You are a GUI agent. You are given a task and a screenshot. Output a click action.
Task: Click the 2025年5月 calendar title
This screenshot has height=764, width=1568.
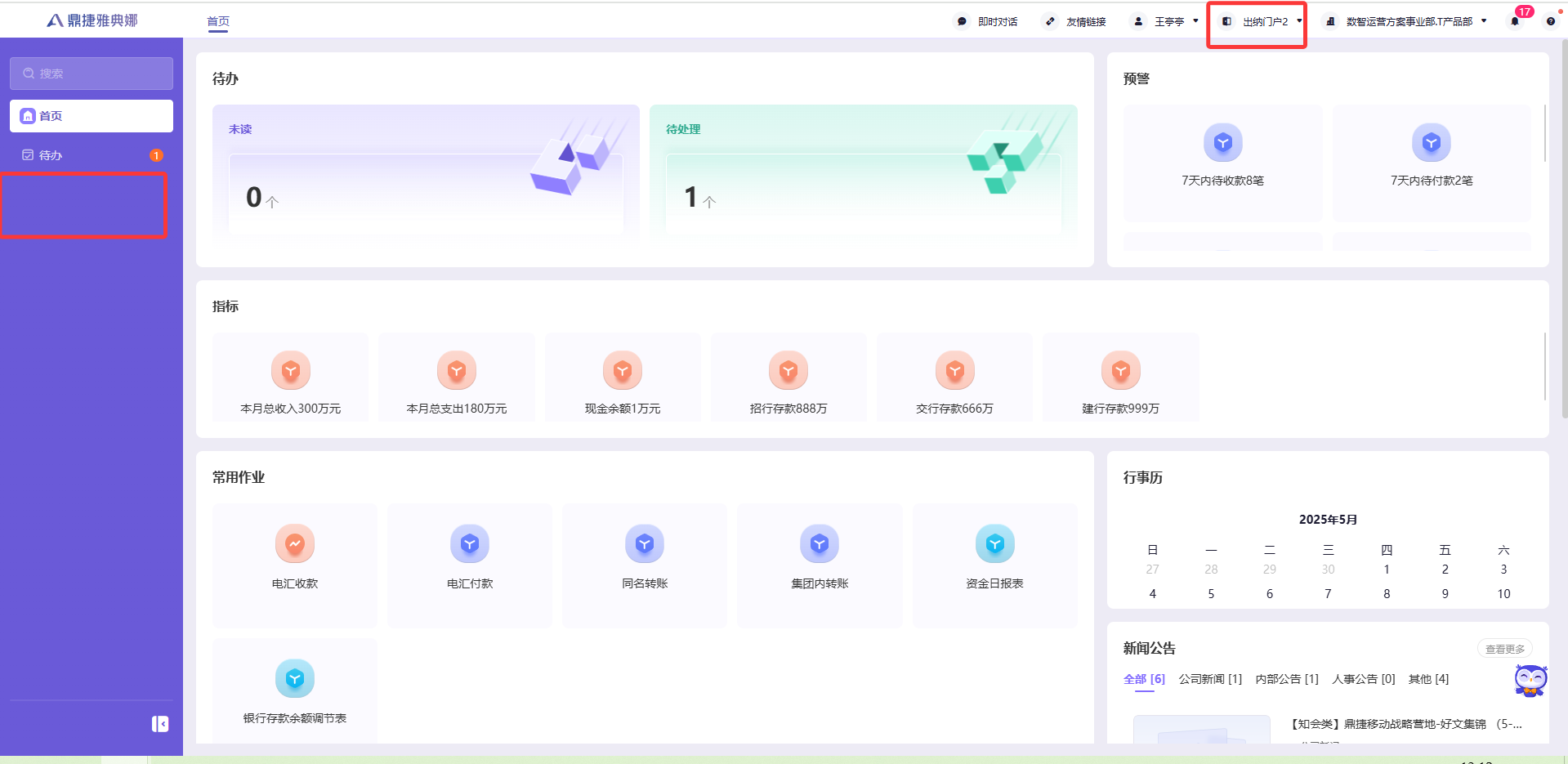click(x=1328, y=520)
